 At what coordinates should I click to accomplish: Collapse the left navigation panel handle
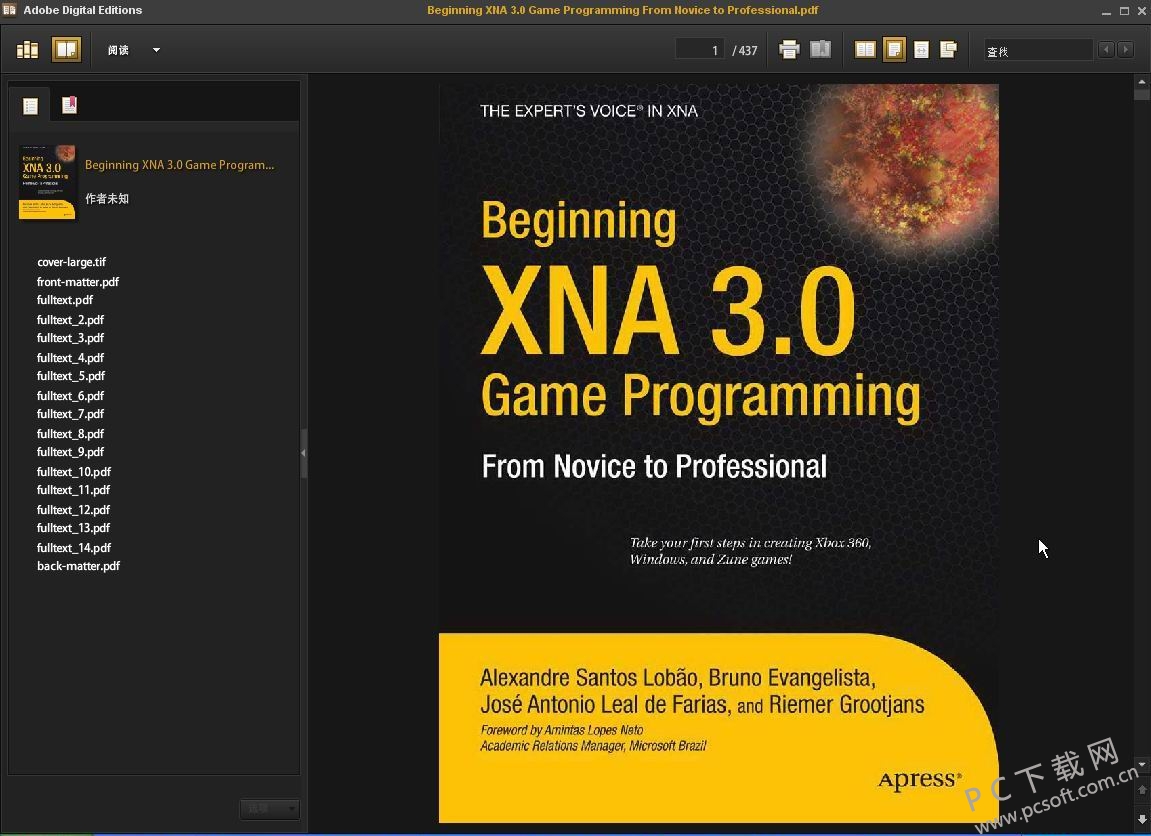[x=303, y=453]
